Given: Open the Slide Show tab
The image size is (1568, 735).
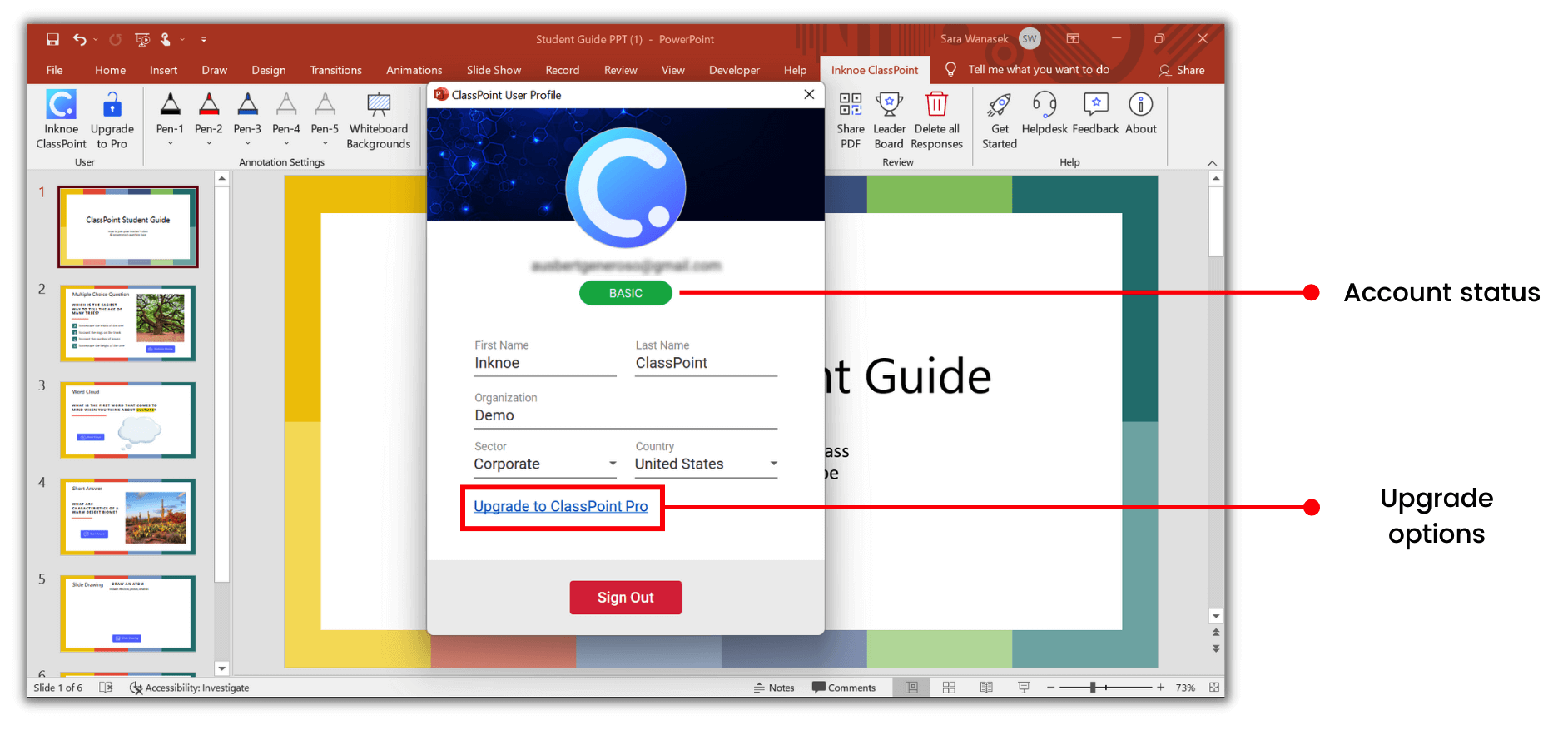Looking at the screenshot, I should point(494,70).
